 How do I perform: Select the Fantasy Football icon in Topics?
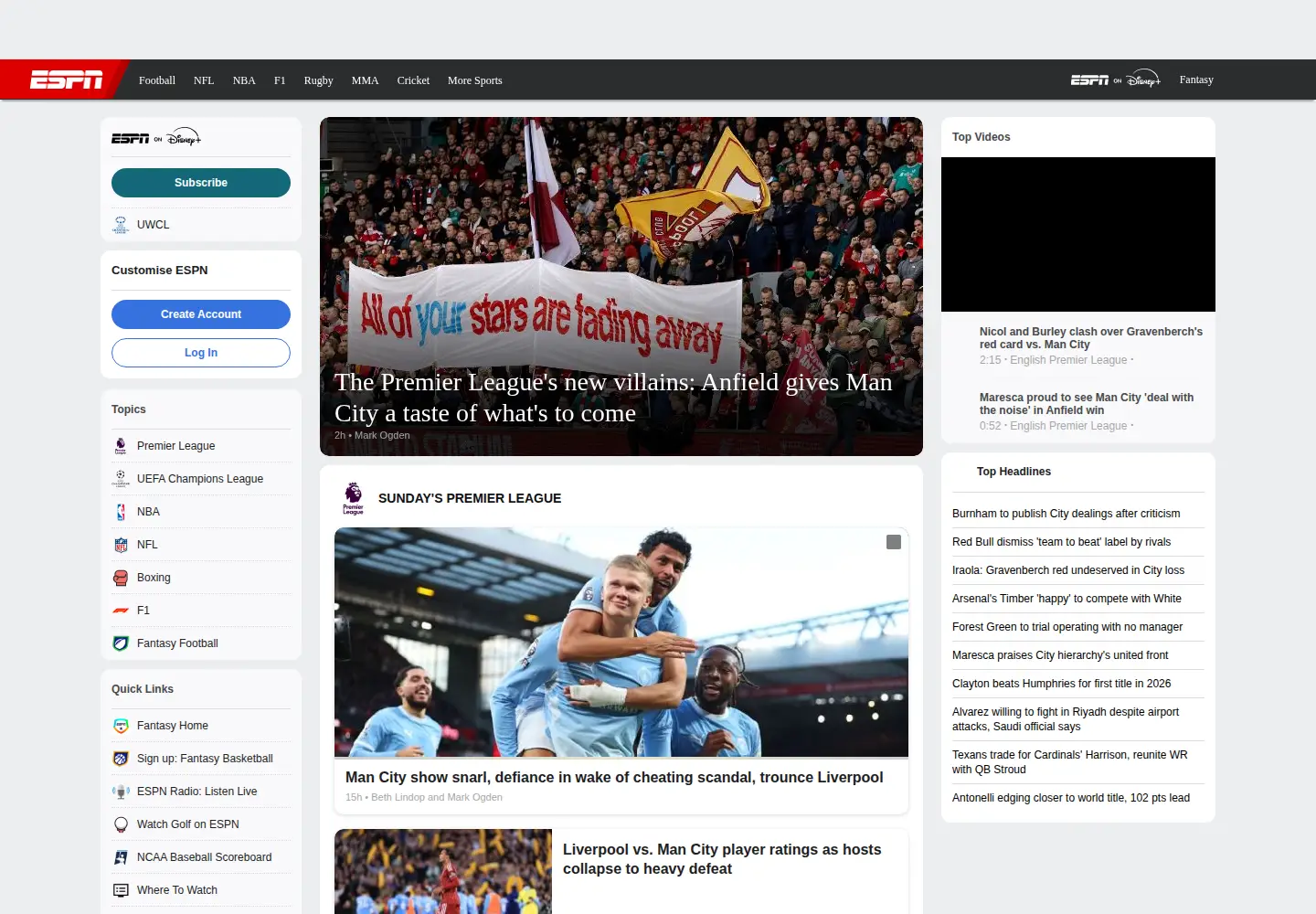121,643
